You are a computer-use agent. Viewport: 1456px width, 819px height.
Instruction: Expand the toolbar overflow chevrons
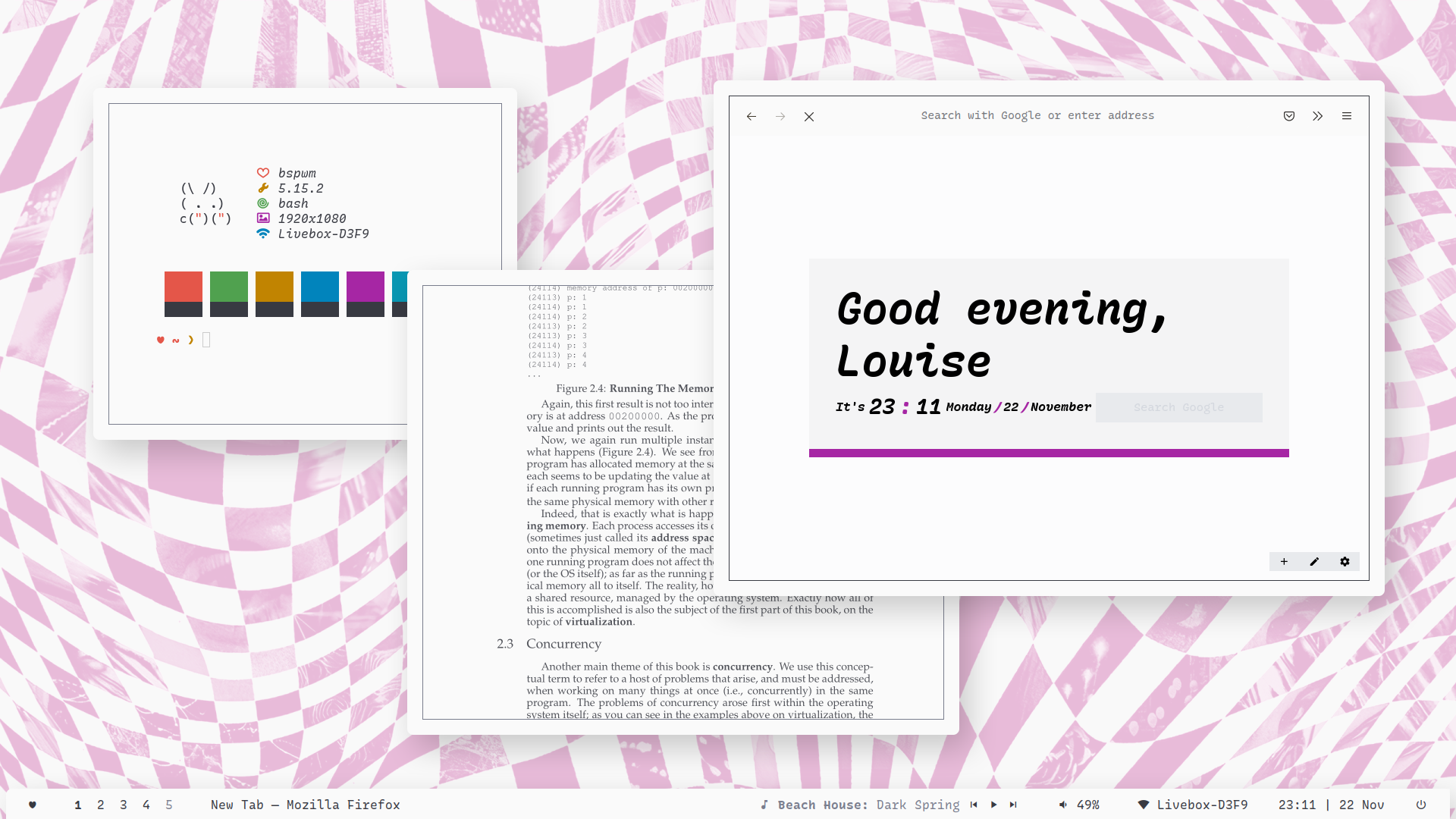tap(1318, 116)
